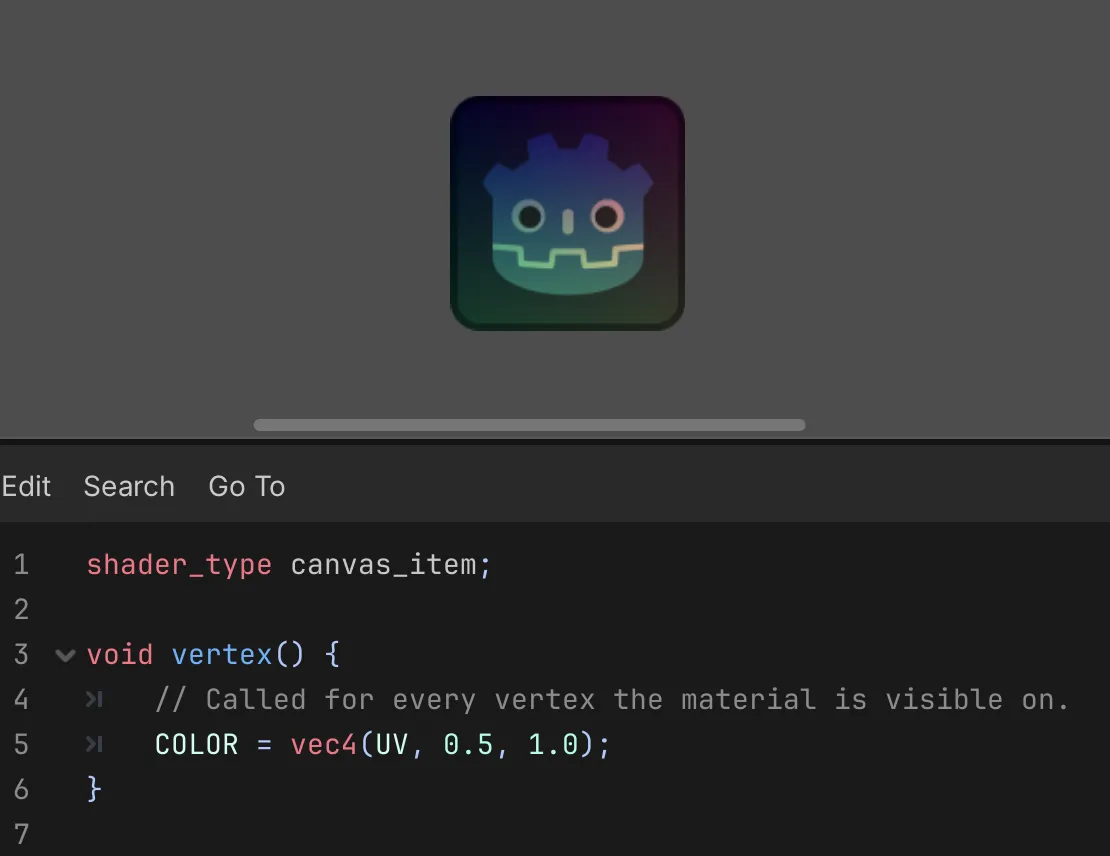Screen dimensions: 1110x856
Task: Open the Edit menu
Action: 26,486
